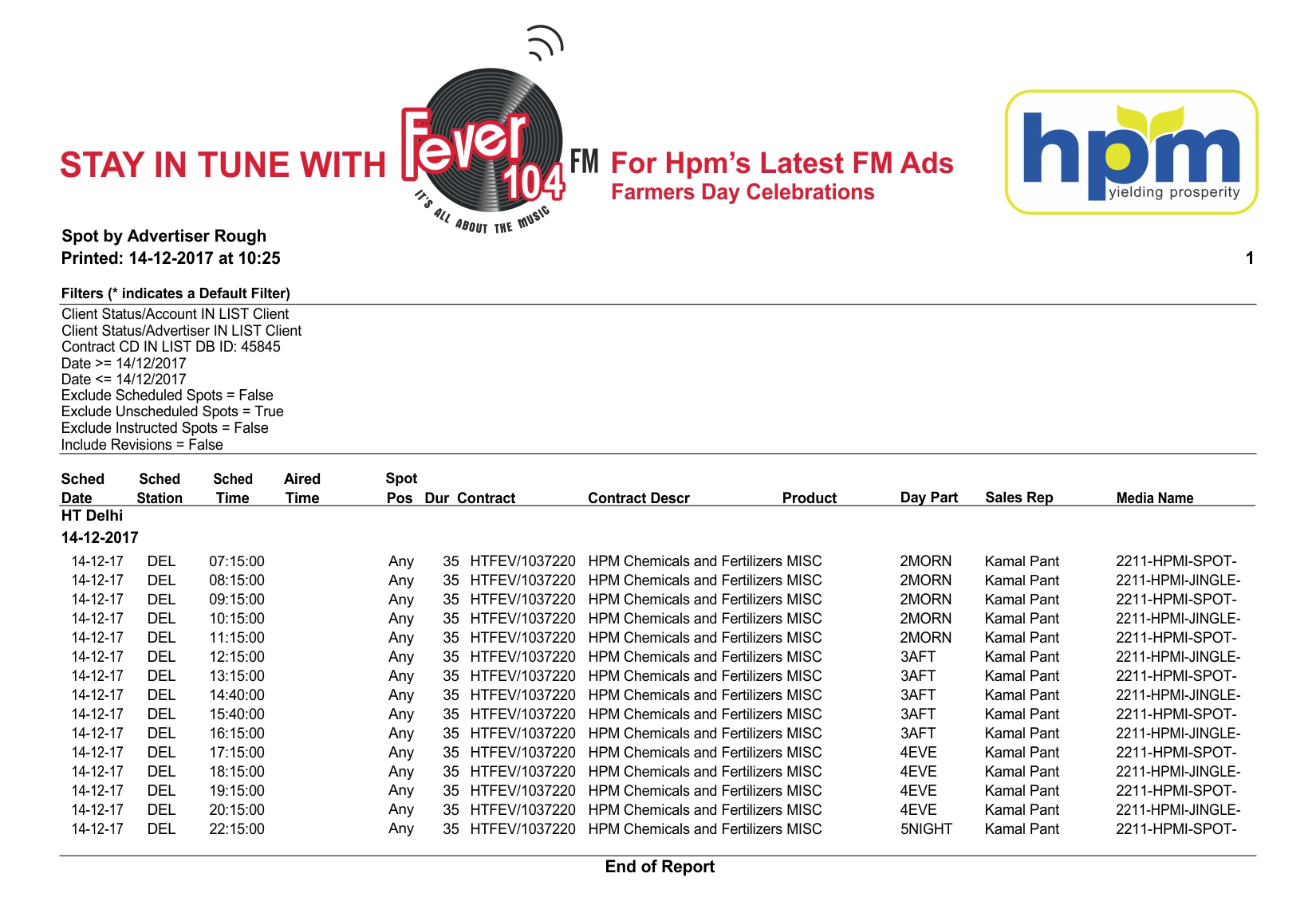Click 'Client Status/Advertiser IN LIST Client' filter

182,331
